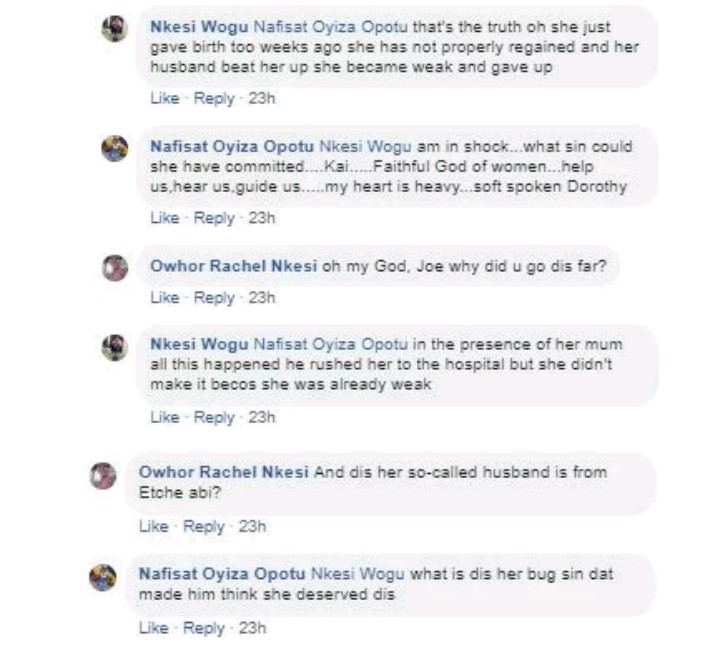Reply to the "presence of her mum" comment
Viewport: 720px width, 654px height.
214,418
